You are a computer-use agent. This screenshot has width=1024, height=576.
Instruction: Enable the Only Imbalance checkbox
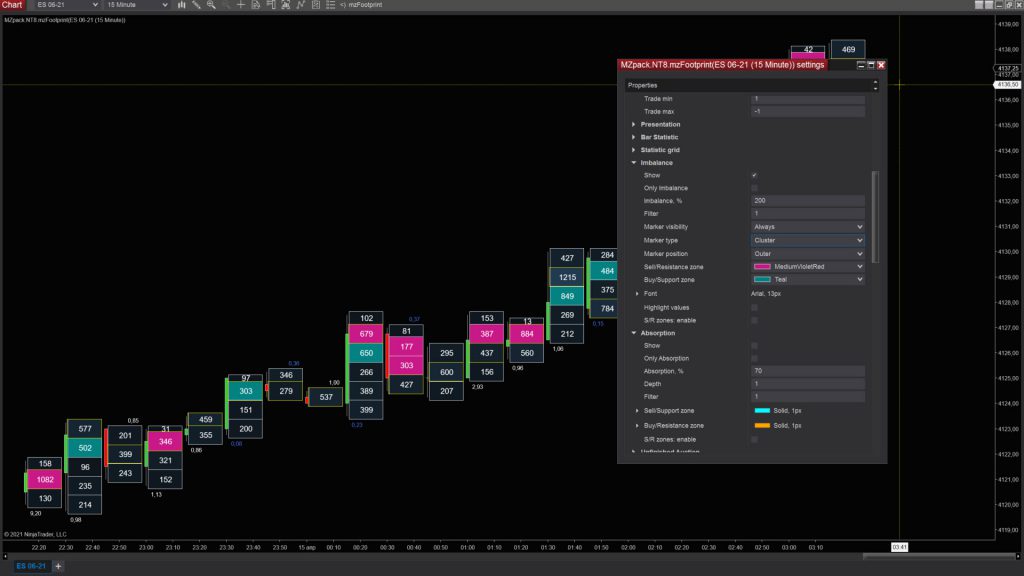click(x=754, y=188)
